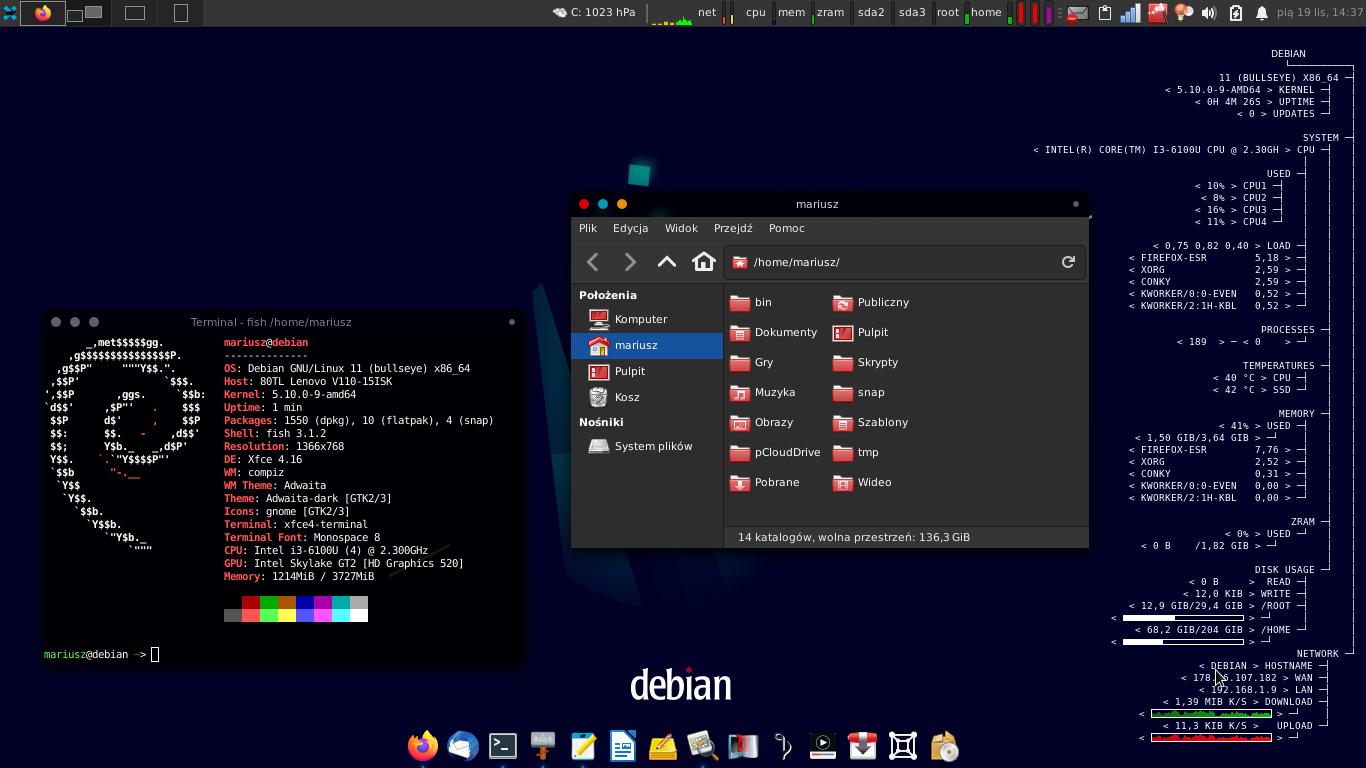Open the e-book reader dock icon
Image resolution: width=1366 pixels, height=768 pixels.
tap(743, 745)
